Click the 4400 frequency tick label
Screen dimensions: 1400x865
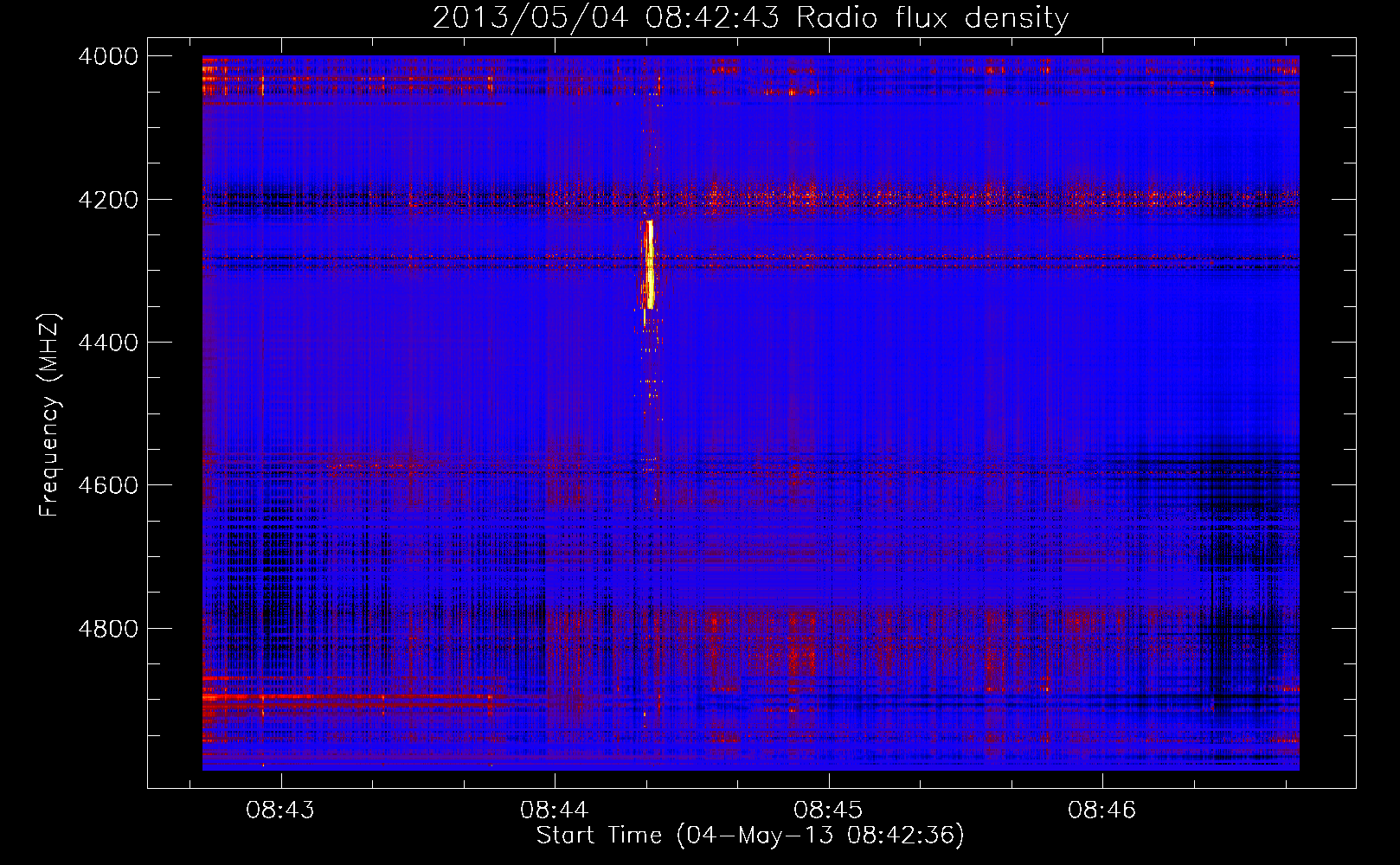[108, 343]
